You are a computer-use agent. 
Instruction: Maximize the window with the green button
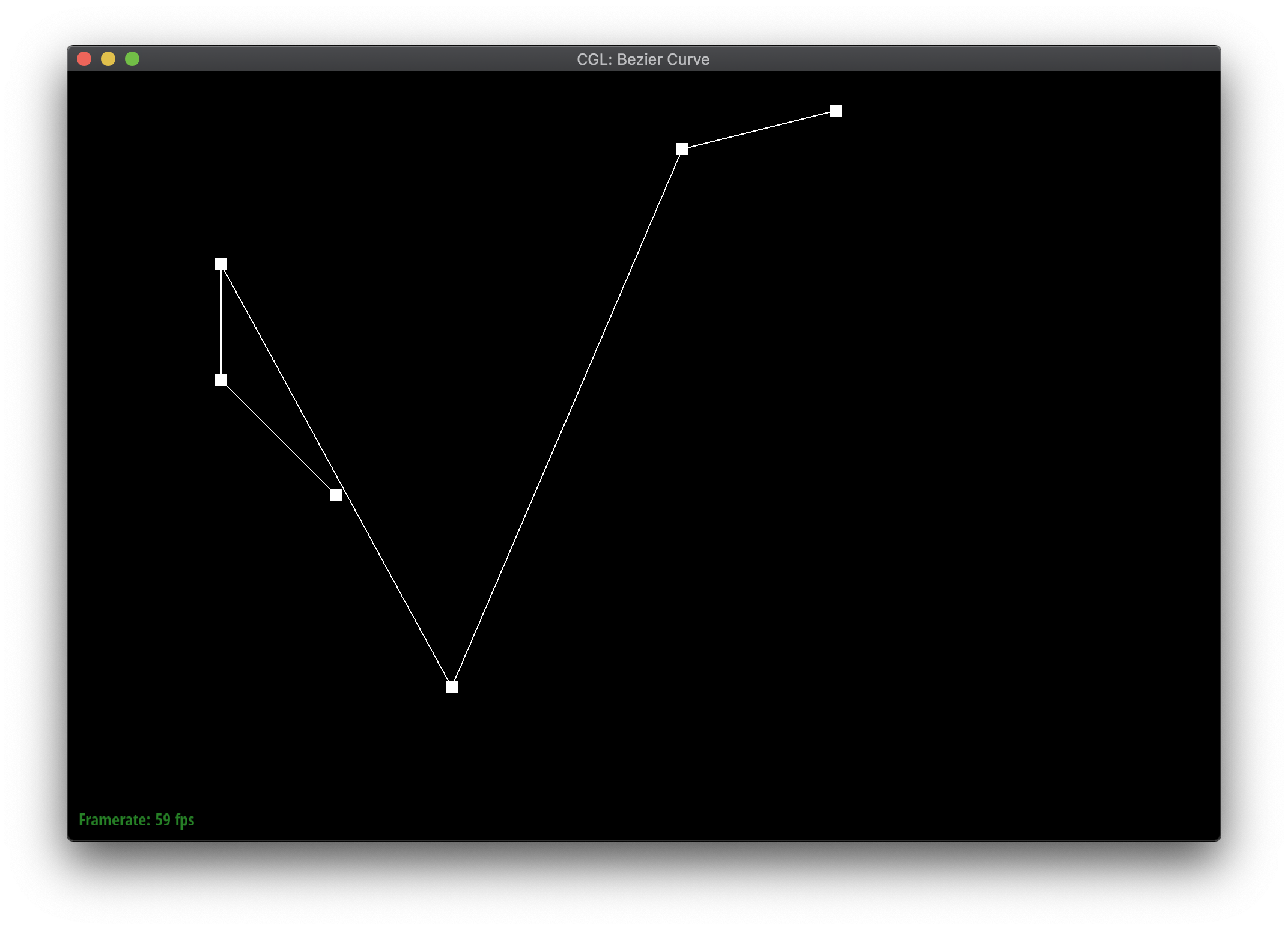coord(132,59)
